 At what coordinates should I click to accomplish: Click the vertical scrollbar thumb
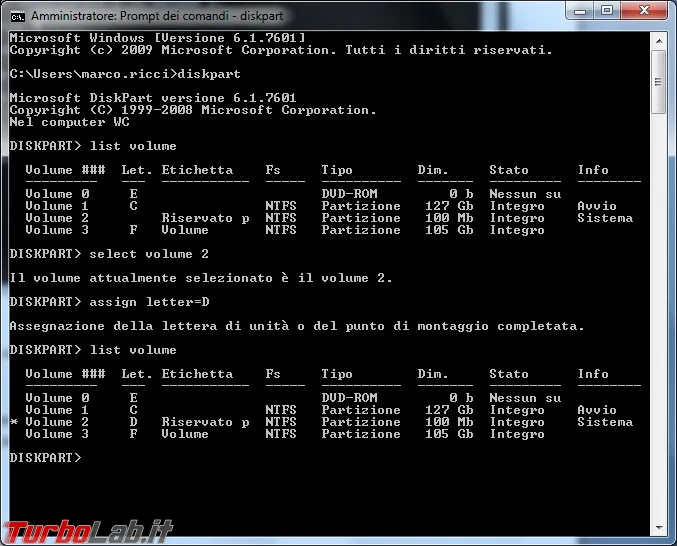tap(659, 82)
